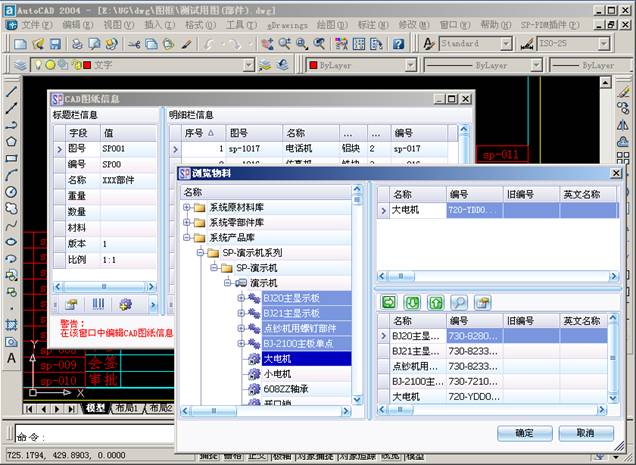
Task: Collapse the 系统产品库 tree node
Action: 187,237
